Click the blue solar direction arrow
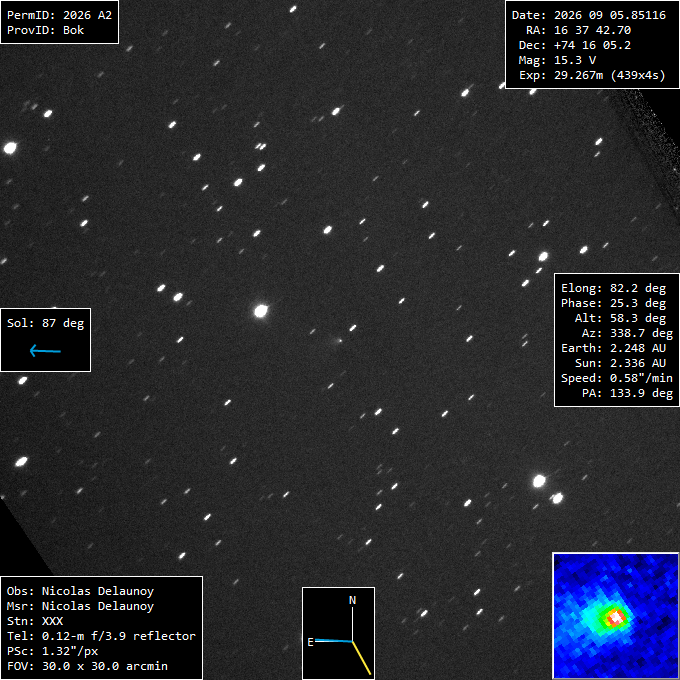 pyautogui.click(x=45, y=350)
